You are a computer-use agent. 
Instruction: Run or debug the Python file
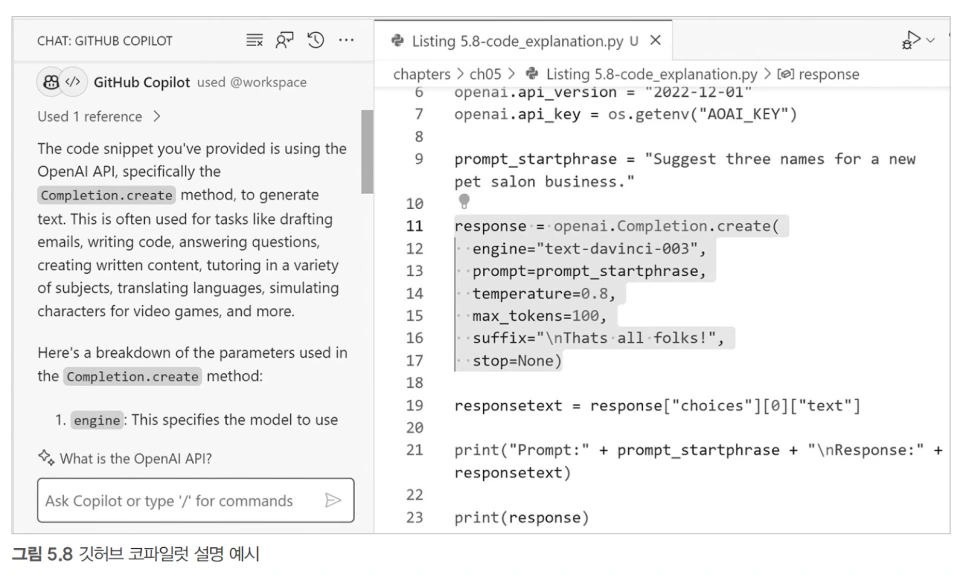[x=911, y=40]
